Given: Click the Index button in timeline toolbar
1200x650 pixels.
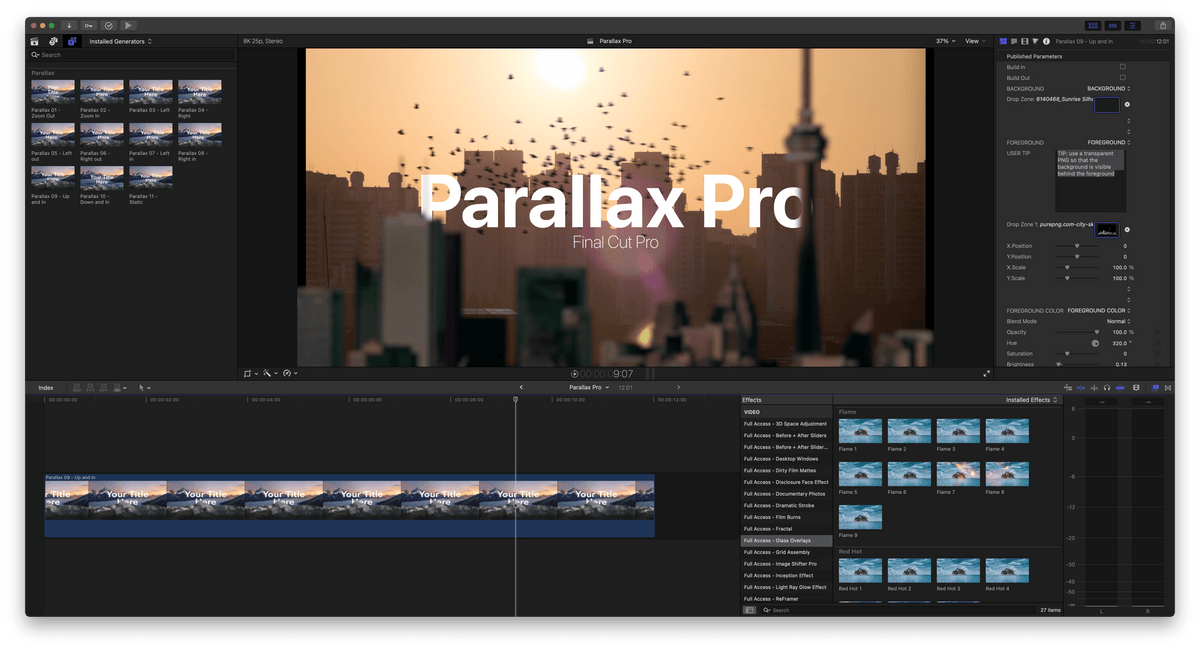Looking at the screenshot, I should [44, 387].
